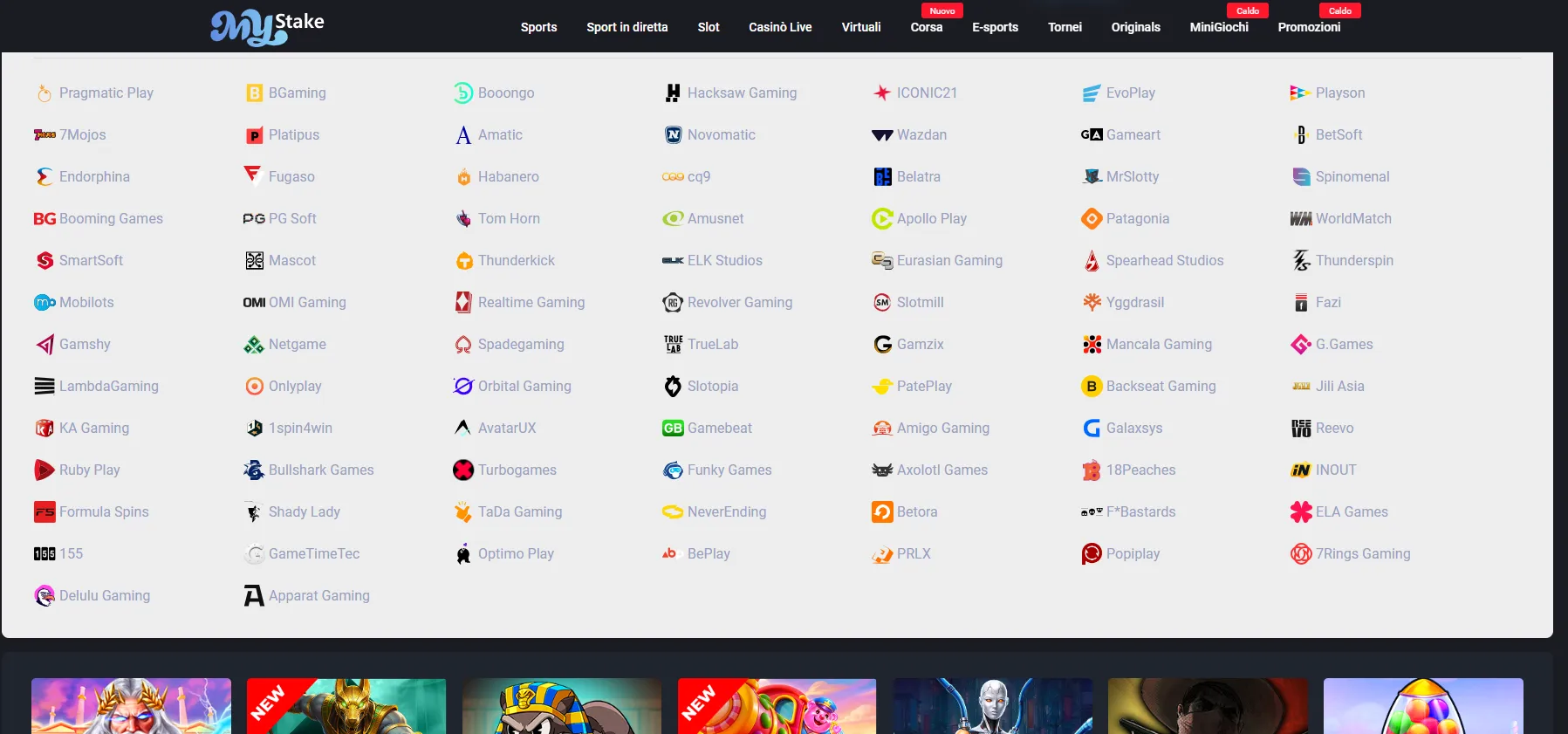Image resolution: width=1568 pixels, height=734 pixels.
Task: Open the colorful gumball game thumbnail
Action: [x=1423, y=706]
